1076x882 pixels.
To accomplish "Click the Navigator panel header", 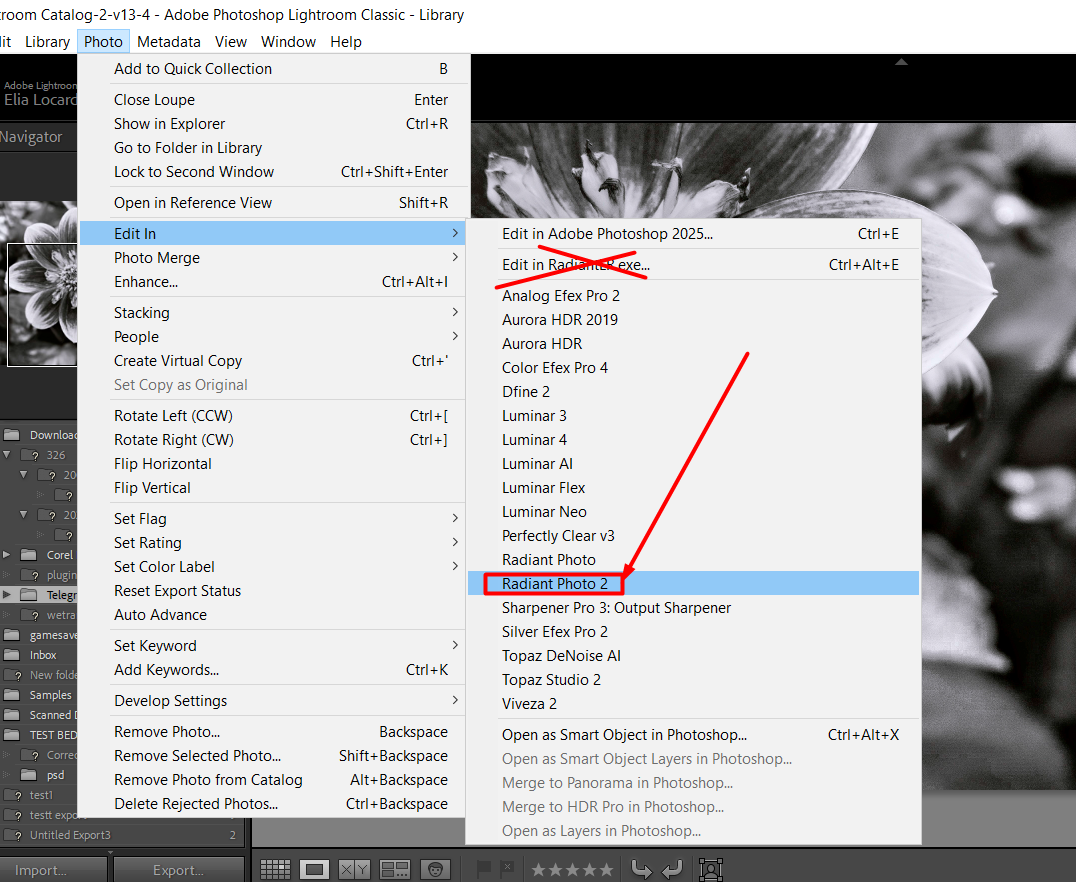I will coord(38,137).
